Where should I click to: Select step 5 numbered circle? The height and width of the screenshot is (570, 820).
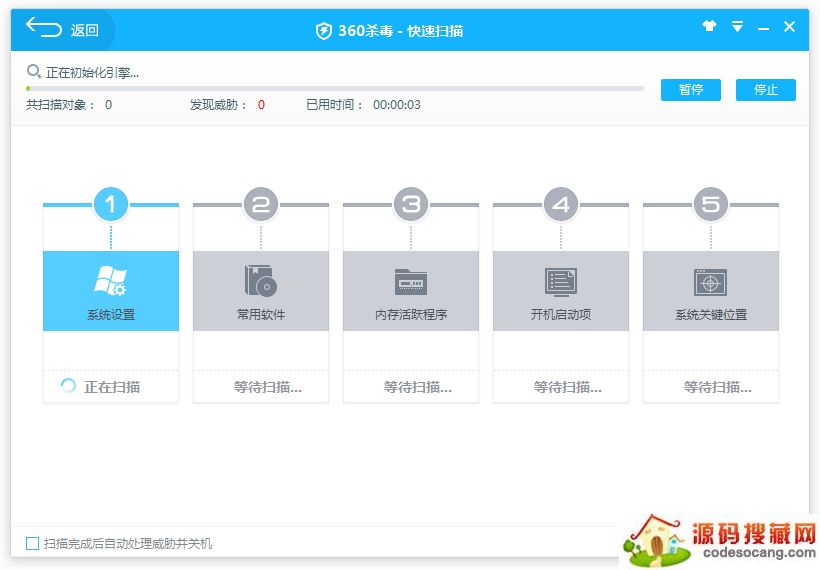click(x=711, y=205)
